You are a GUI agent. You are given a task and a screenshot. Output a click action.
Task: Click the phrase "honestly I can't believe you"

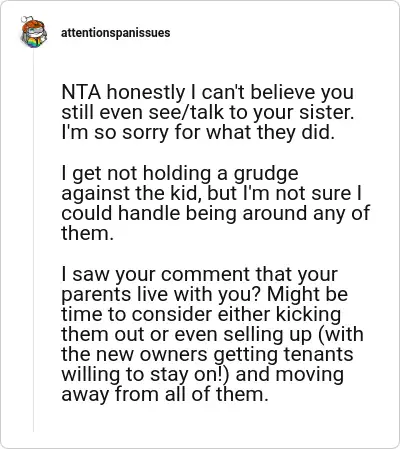(230, 92)
